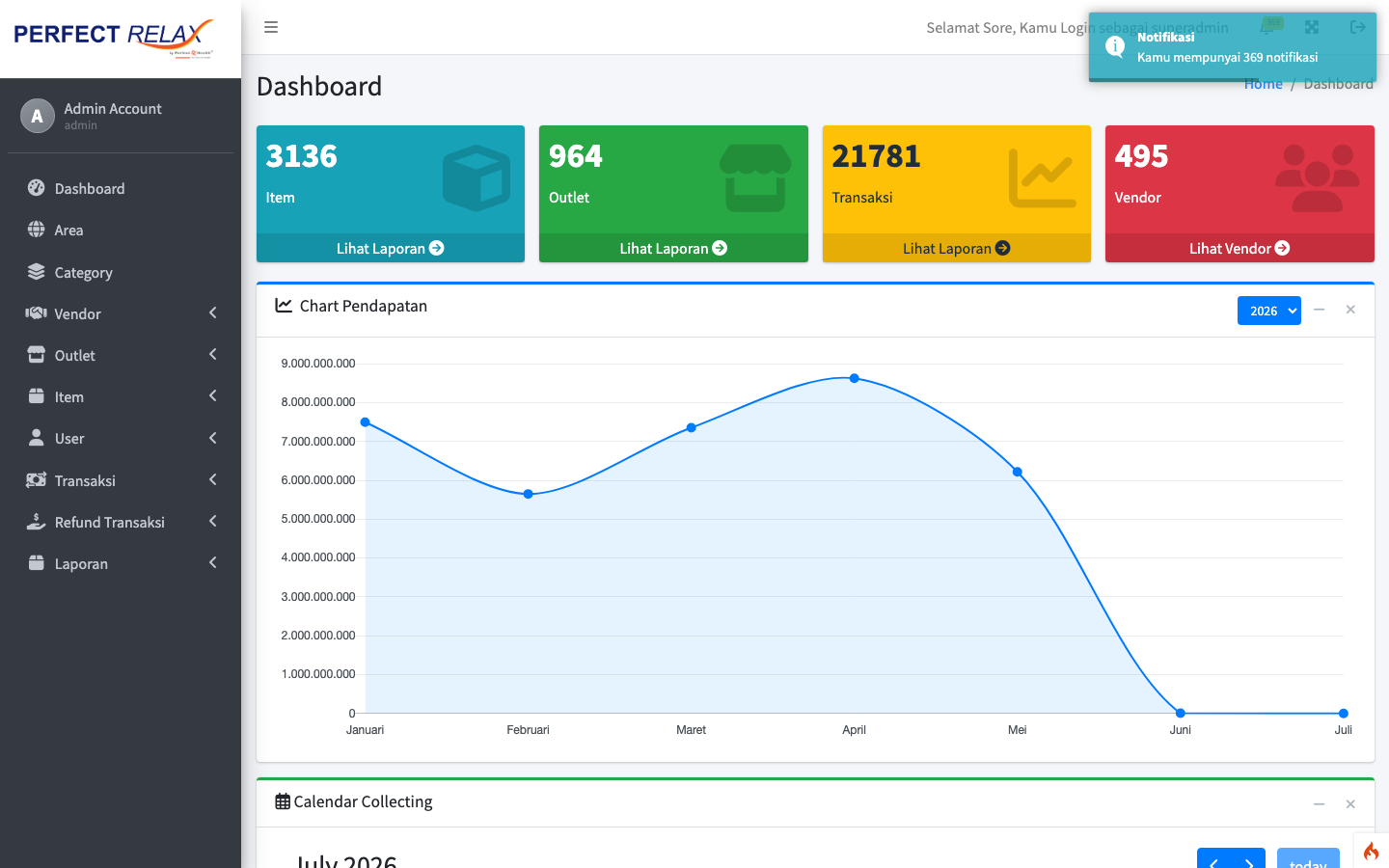
Task: Click the store icon on the Outlet card
Action: point(755,178)
